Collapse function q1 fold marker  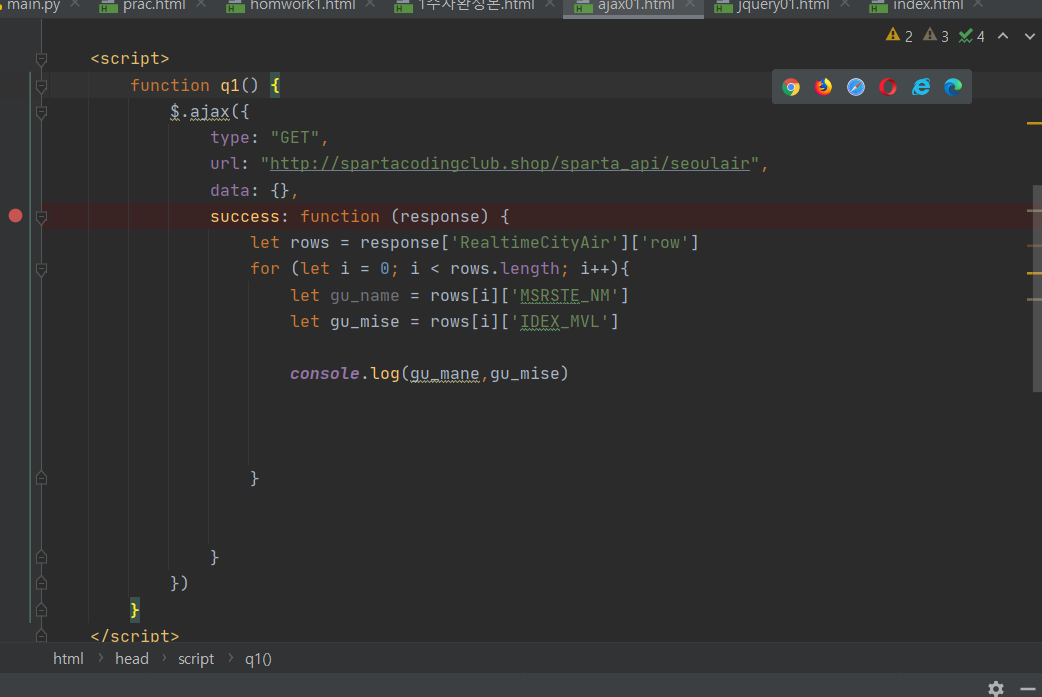pos(41,86)
